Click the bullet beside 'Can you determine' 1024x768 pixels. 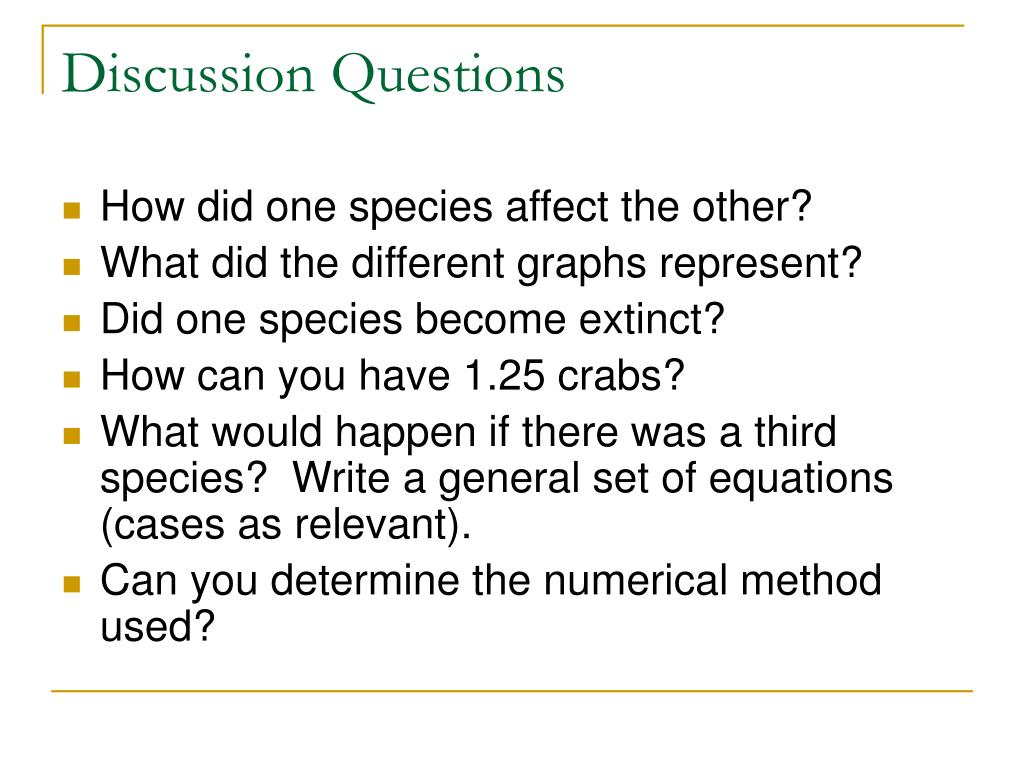[72, 583]
